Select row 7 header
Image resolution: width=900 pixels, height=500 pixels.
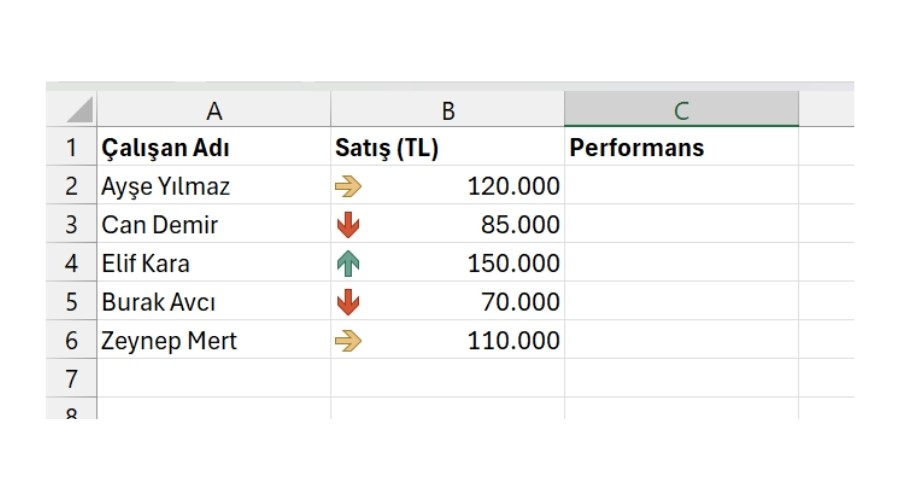click(71, 379)
